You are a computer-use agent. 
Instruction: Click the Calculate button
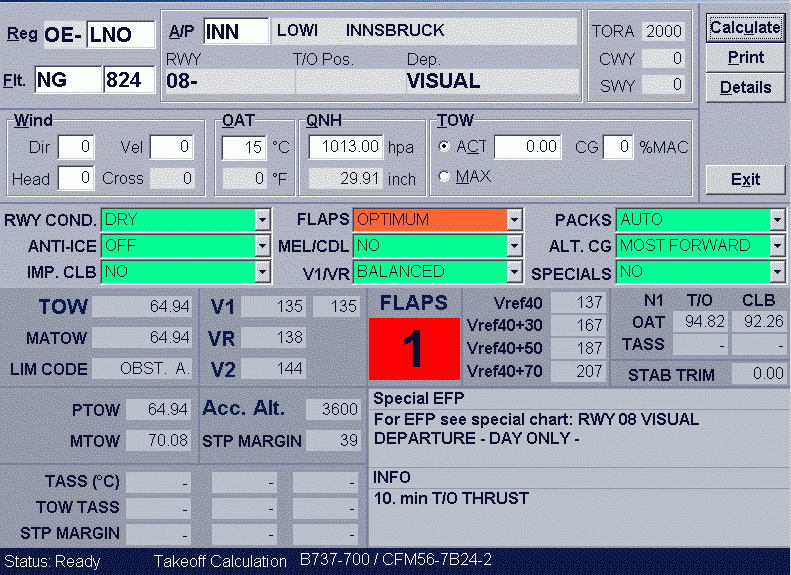[745, 28]
